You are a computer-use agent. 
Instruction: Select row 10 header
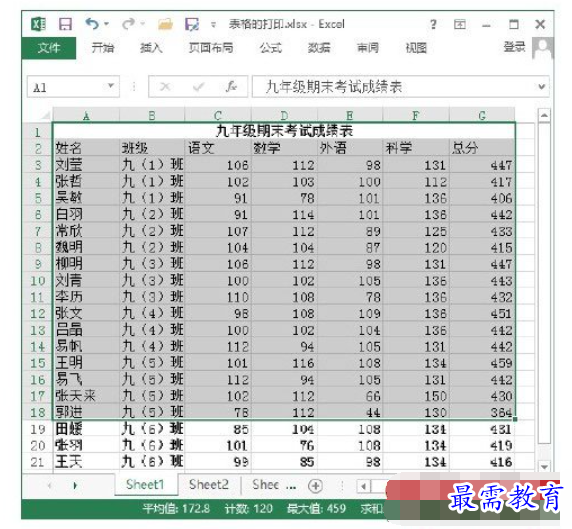(37, 281)
